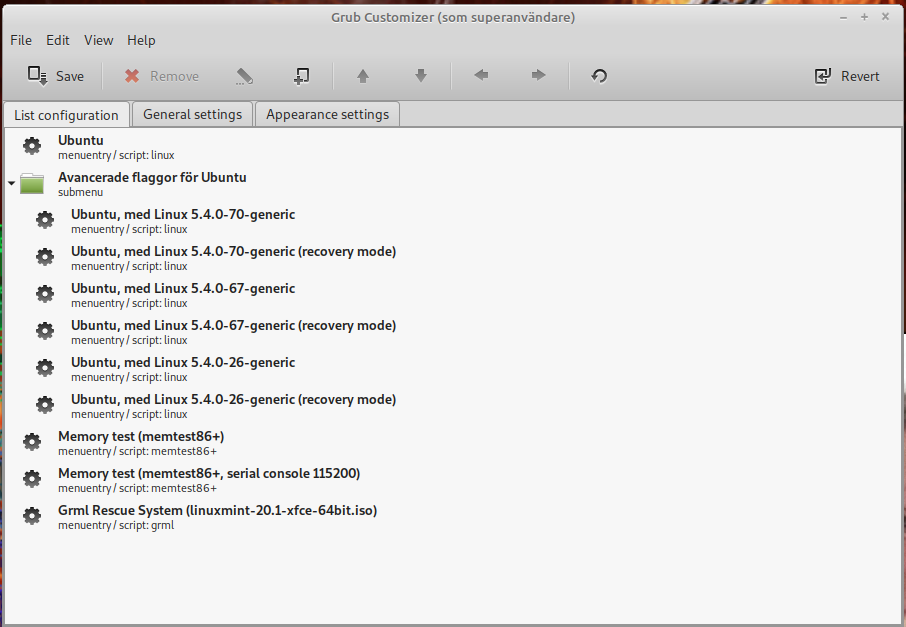
Task: Minimize the Grub Customizer window
Action: pos(844,18)
